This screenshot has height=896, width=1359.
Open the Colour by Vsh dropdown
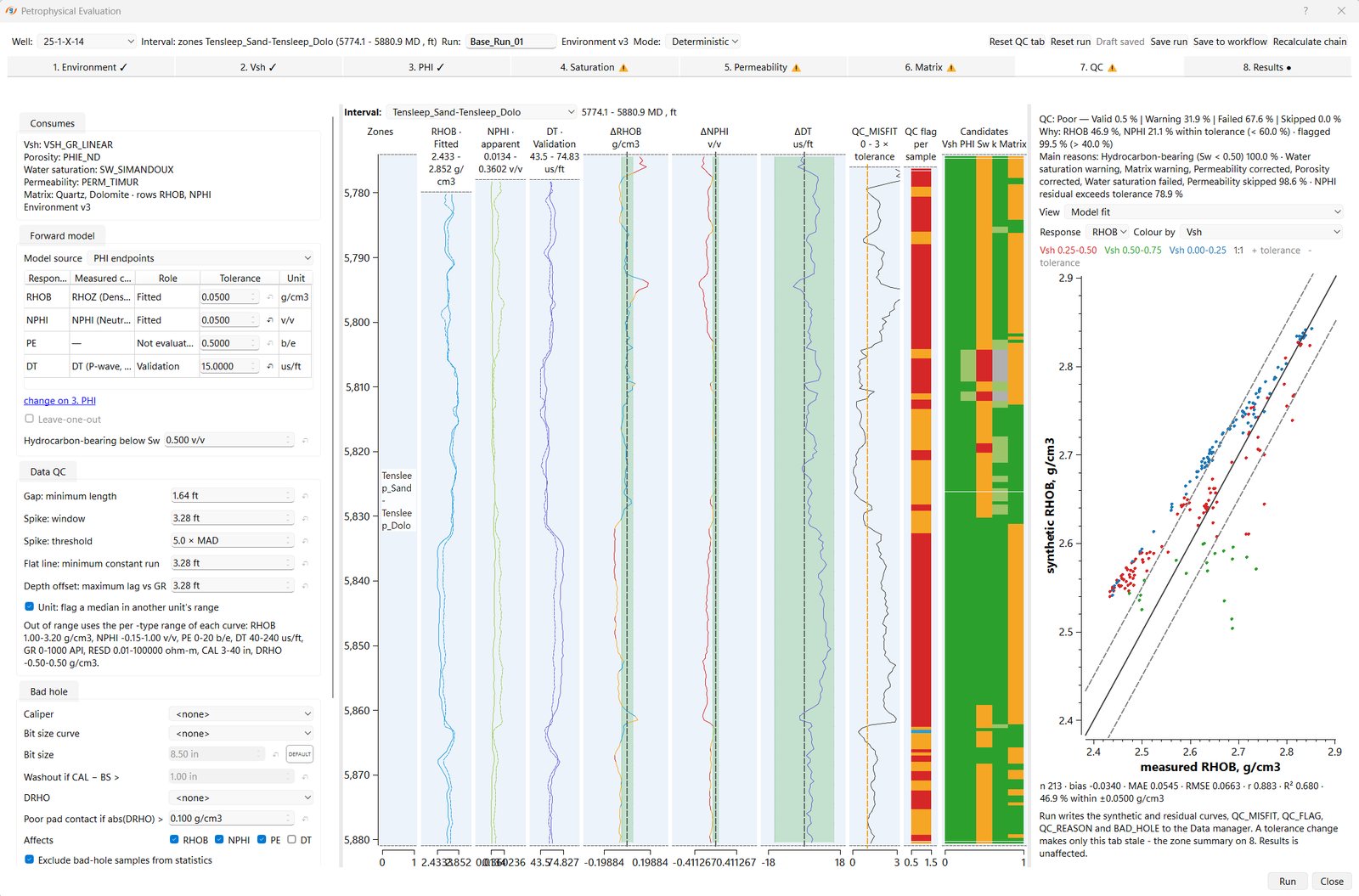pos(1262,232)
